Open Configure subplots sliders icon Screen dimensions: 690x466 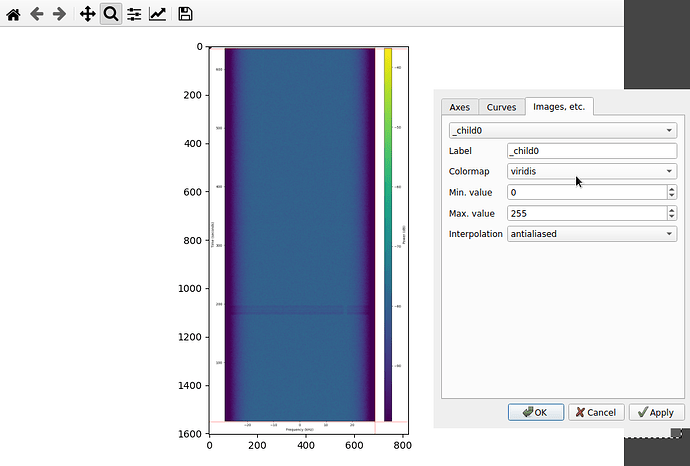[x=134, y=14]
